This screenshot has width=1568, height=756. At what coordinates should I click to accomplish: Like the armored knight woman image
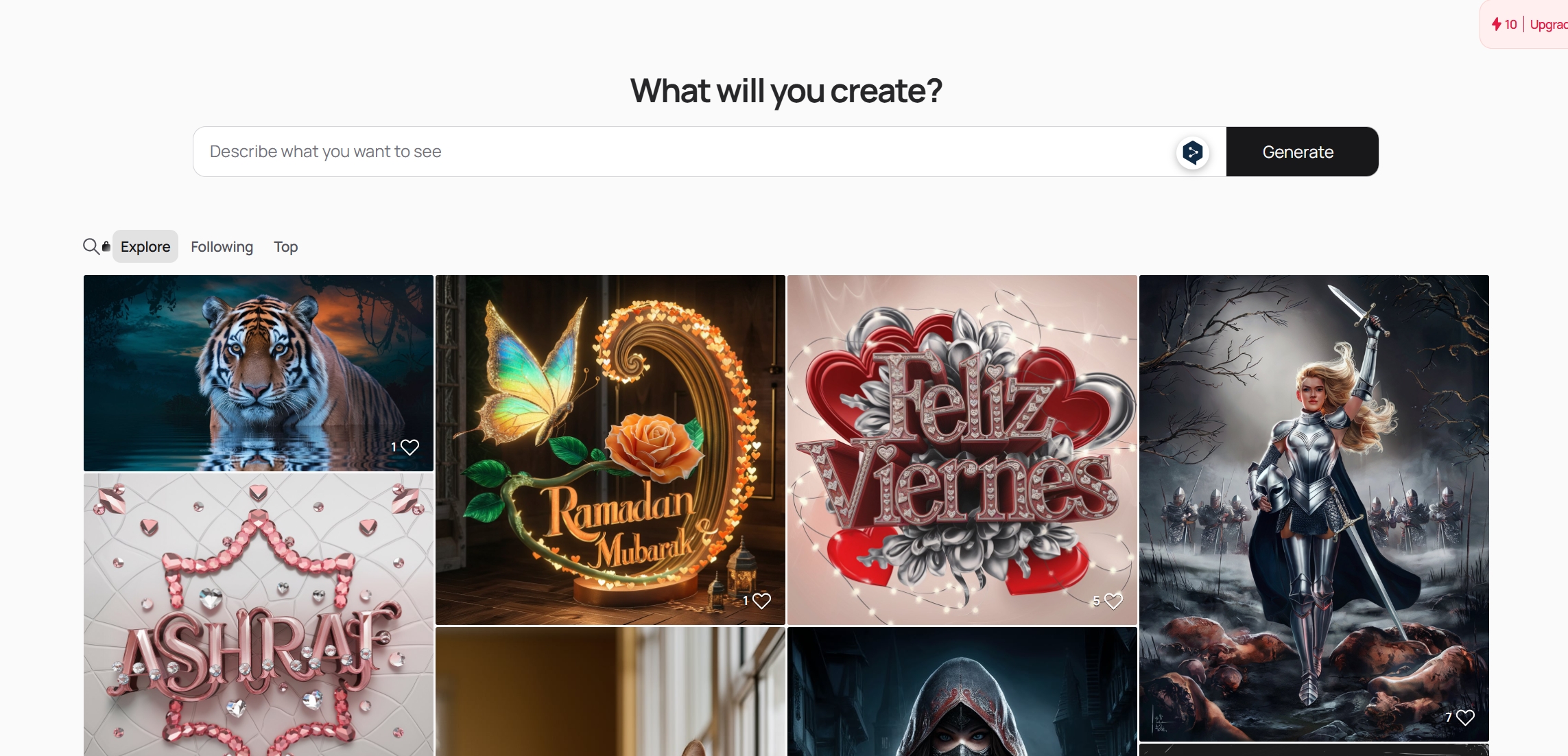pyautogui.click(x=1465, y=718)
